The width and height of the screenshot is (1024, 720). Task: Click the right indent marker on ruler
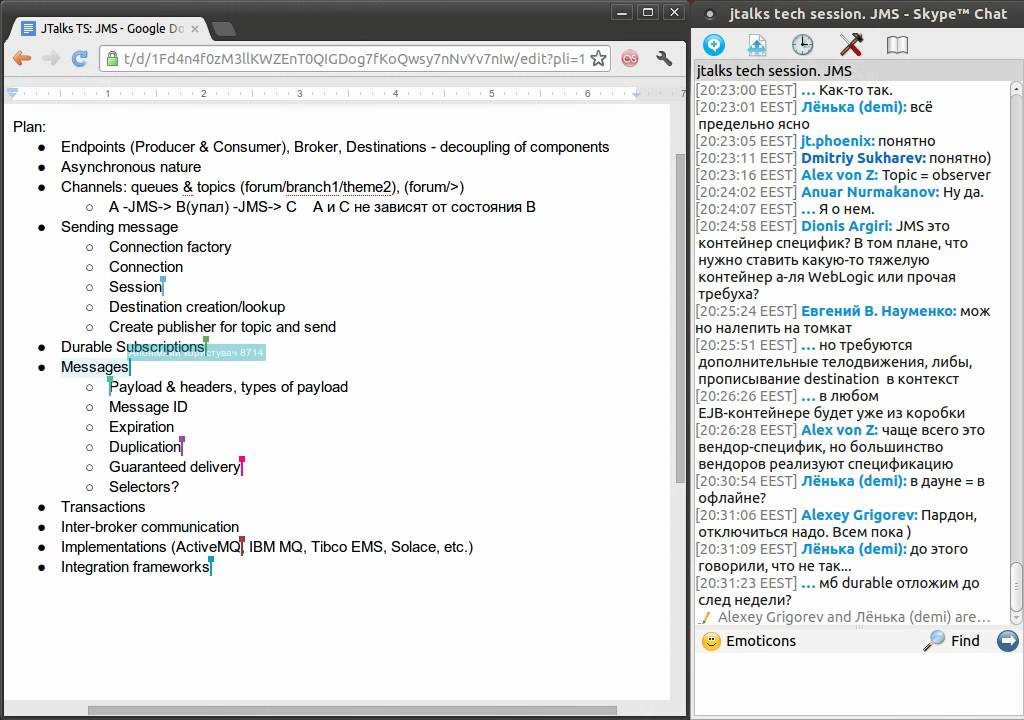[x=637, y=94]
